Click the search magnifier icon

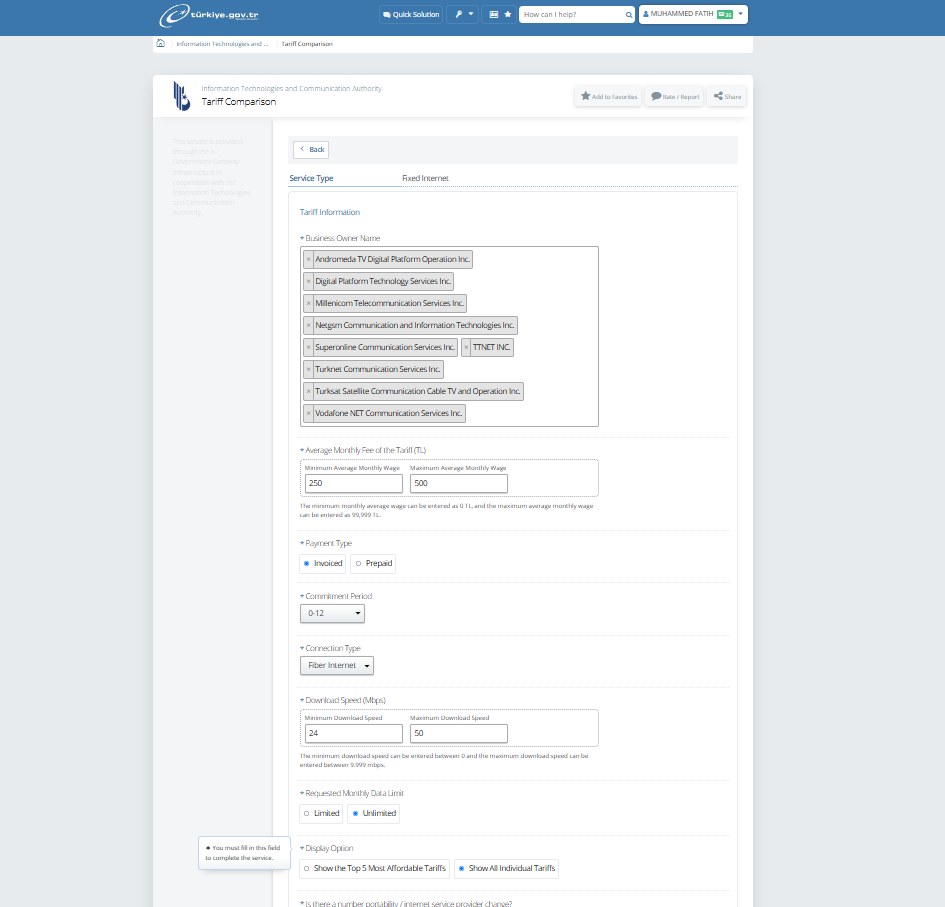[x=629, y=15]
